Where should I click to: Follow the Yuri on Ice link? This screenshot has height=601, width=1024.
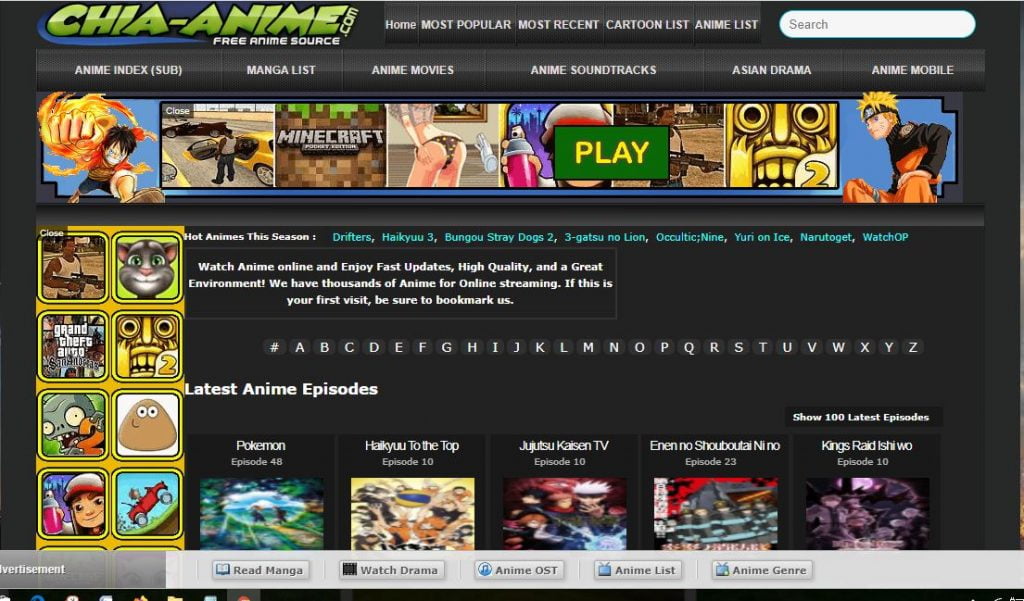tap(761, 237)
